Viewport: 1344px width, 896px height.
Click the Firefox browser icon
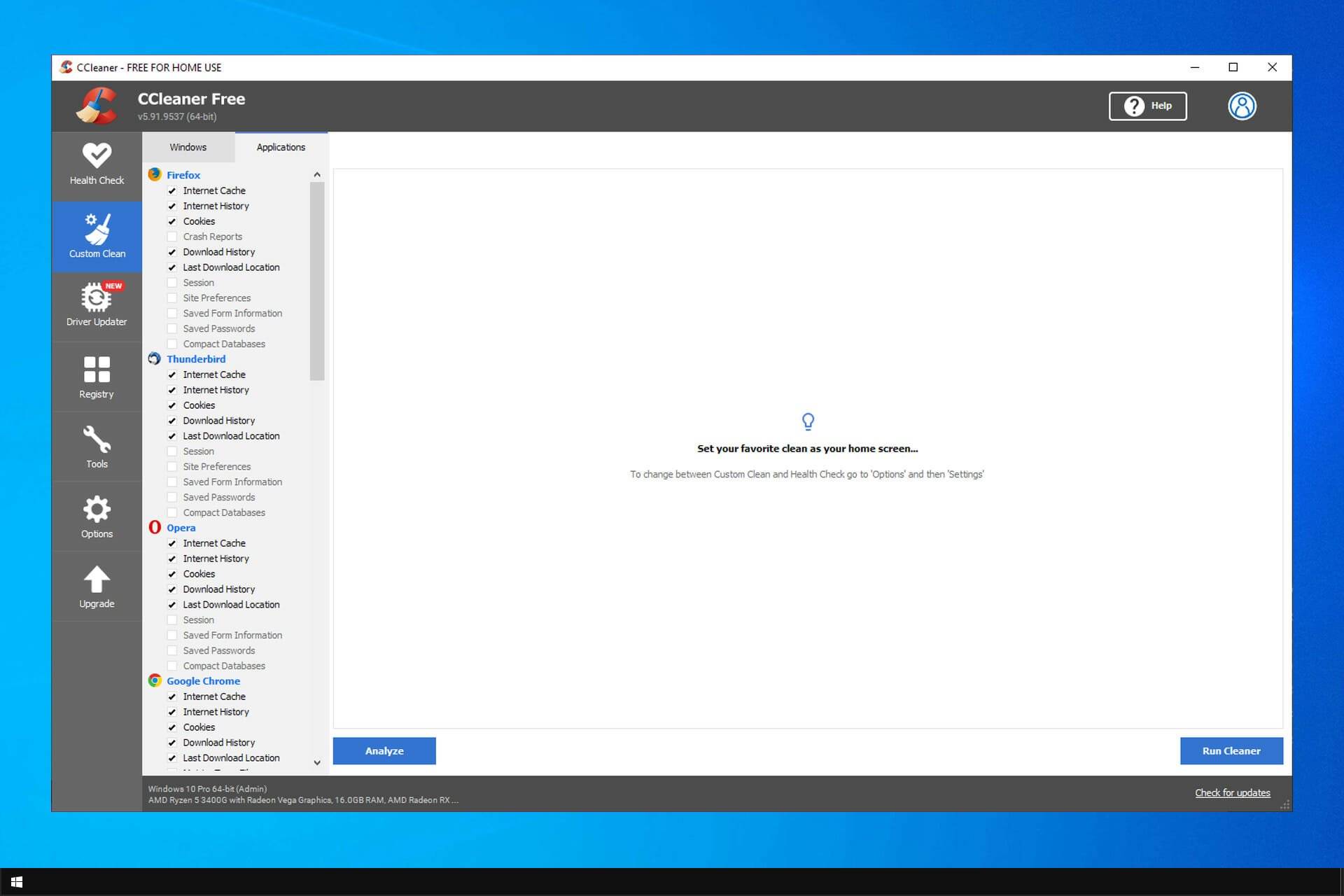coord(155,174)
